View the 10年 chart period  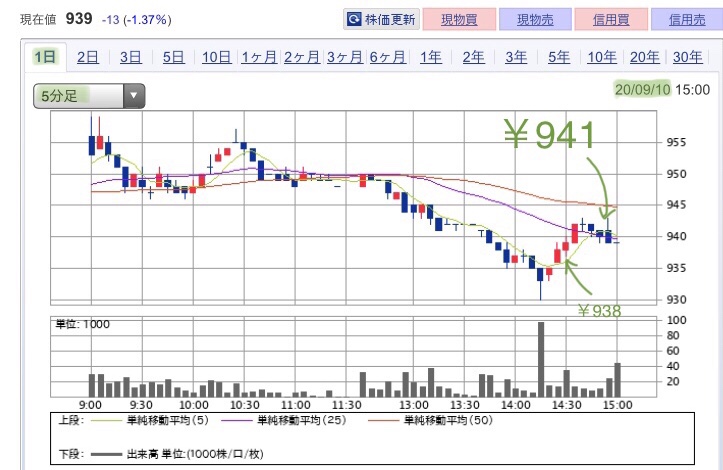602,57
